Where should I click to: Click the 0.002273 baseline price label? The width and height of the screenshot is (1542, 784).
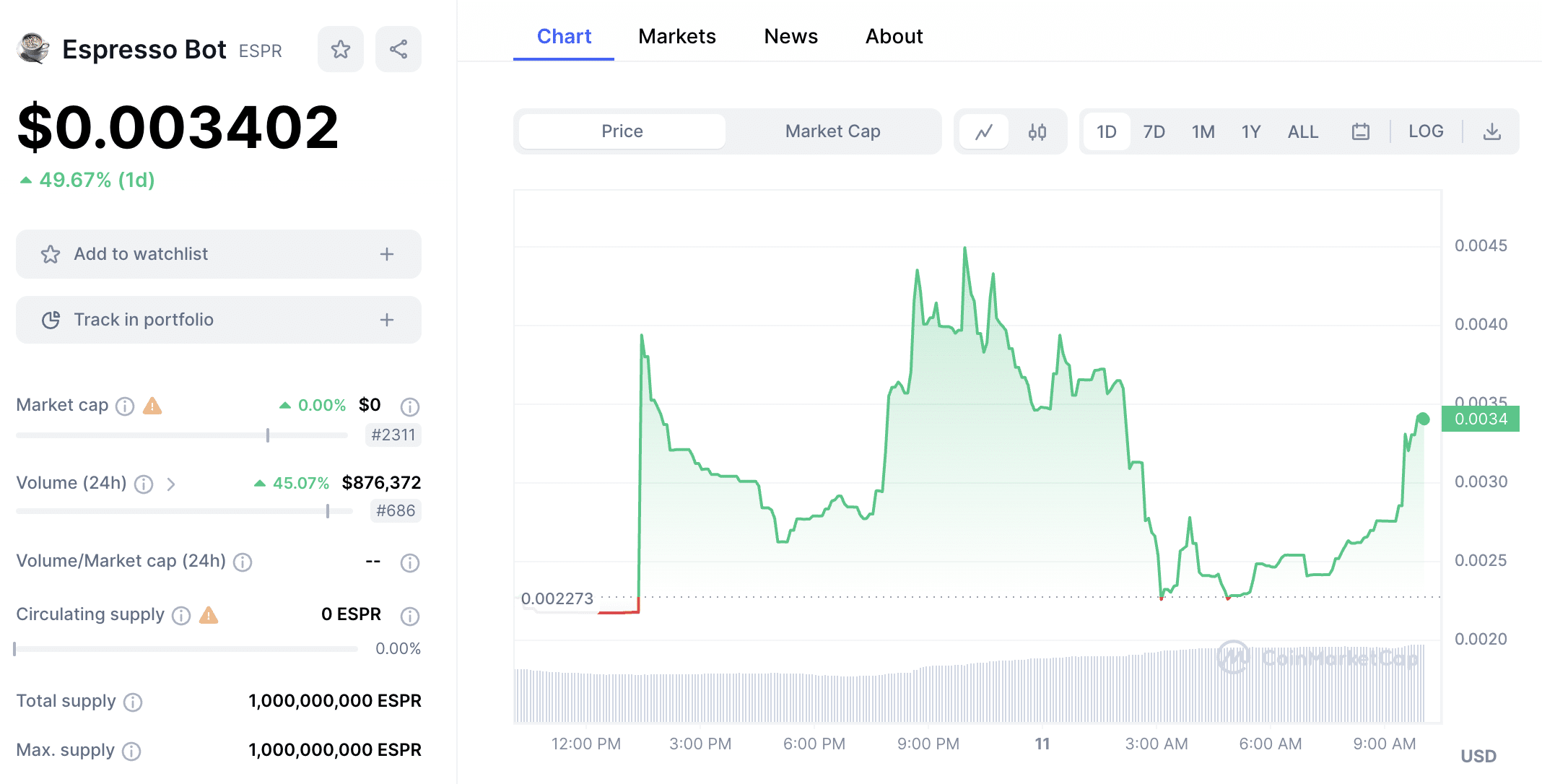557,599
